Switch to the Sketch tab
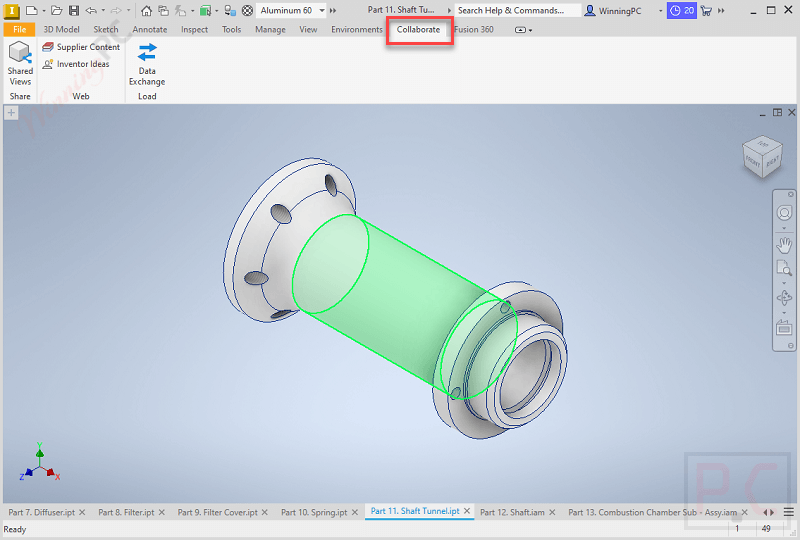Screen dimensions: 800x540 (106, 30)
